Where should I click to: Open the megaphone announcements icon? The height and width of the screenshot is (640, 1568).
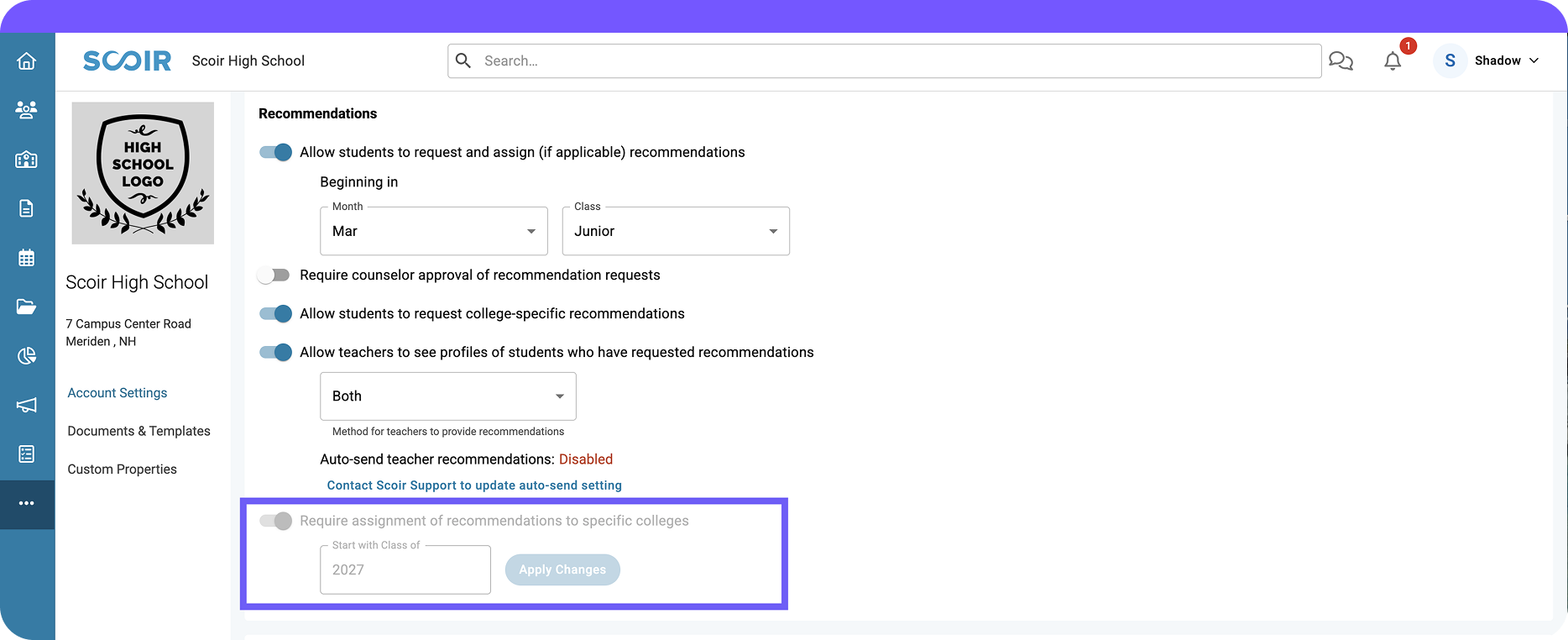[x=27, y=405]
